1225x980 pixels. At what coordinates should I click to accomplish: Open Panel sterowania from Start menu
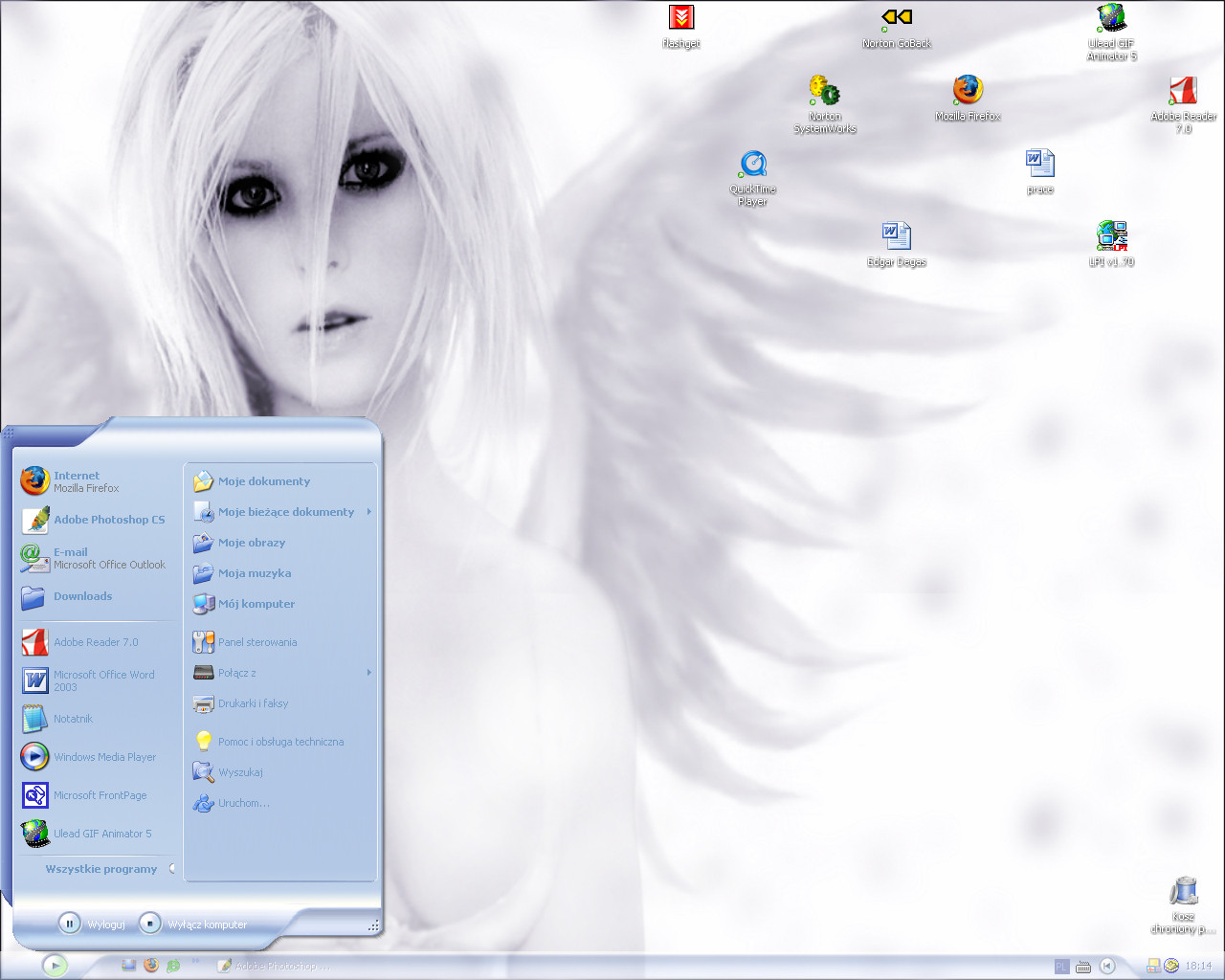click(256, 642)
